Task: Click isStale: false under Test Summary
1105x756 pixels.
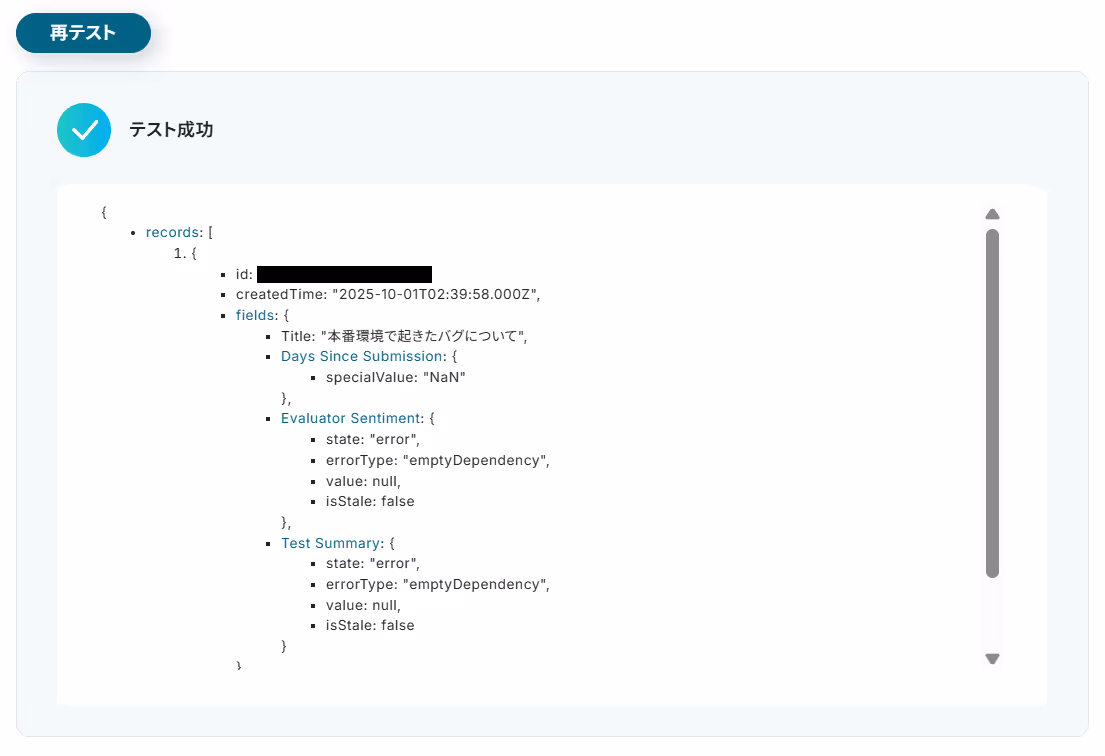Action: coord(370,626)
